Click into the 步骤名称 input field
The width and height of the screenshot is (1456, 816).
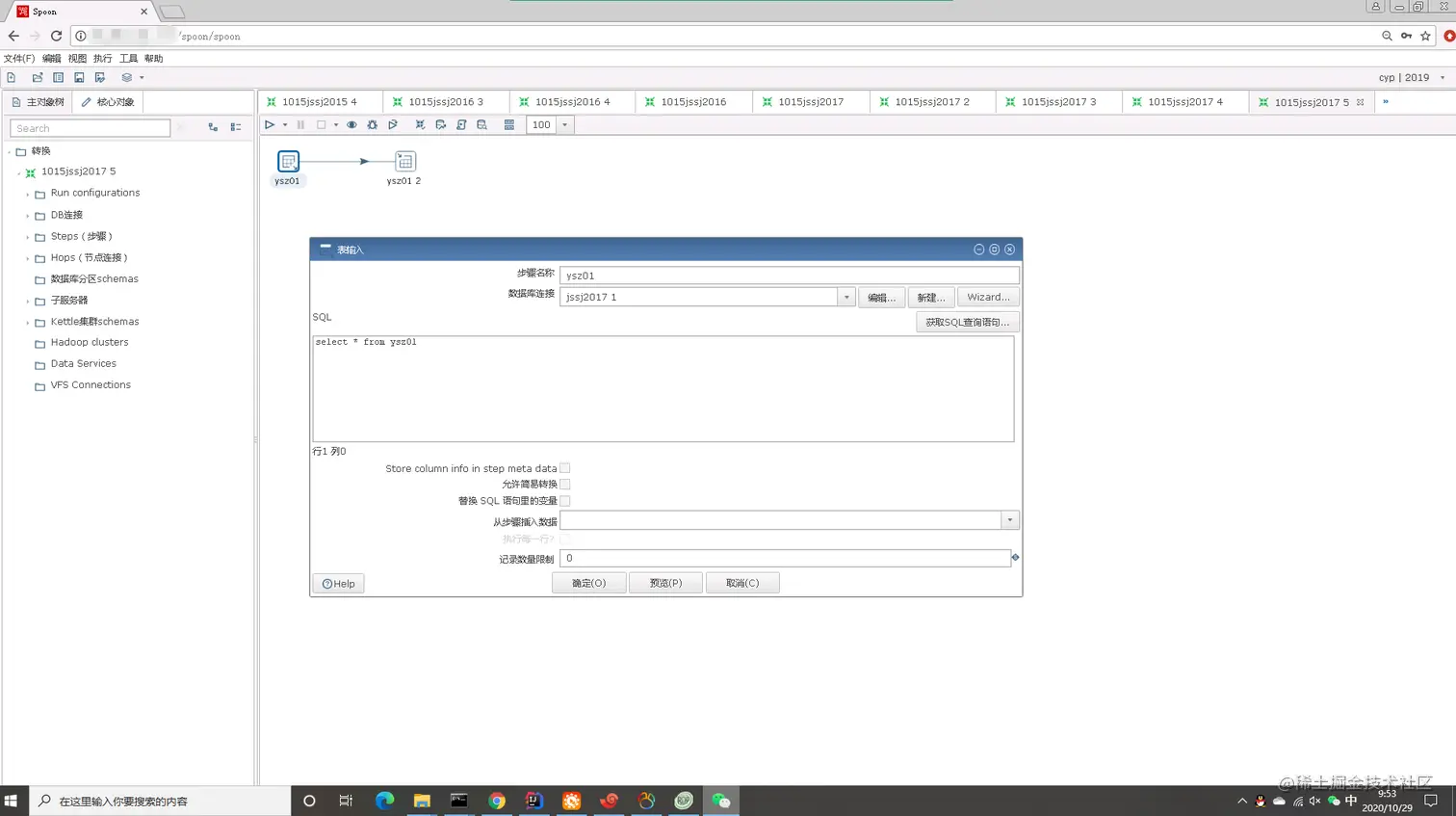(789, 276)
